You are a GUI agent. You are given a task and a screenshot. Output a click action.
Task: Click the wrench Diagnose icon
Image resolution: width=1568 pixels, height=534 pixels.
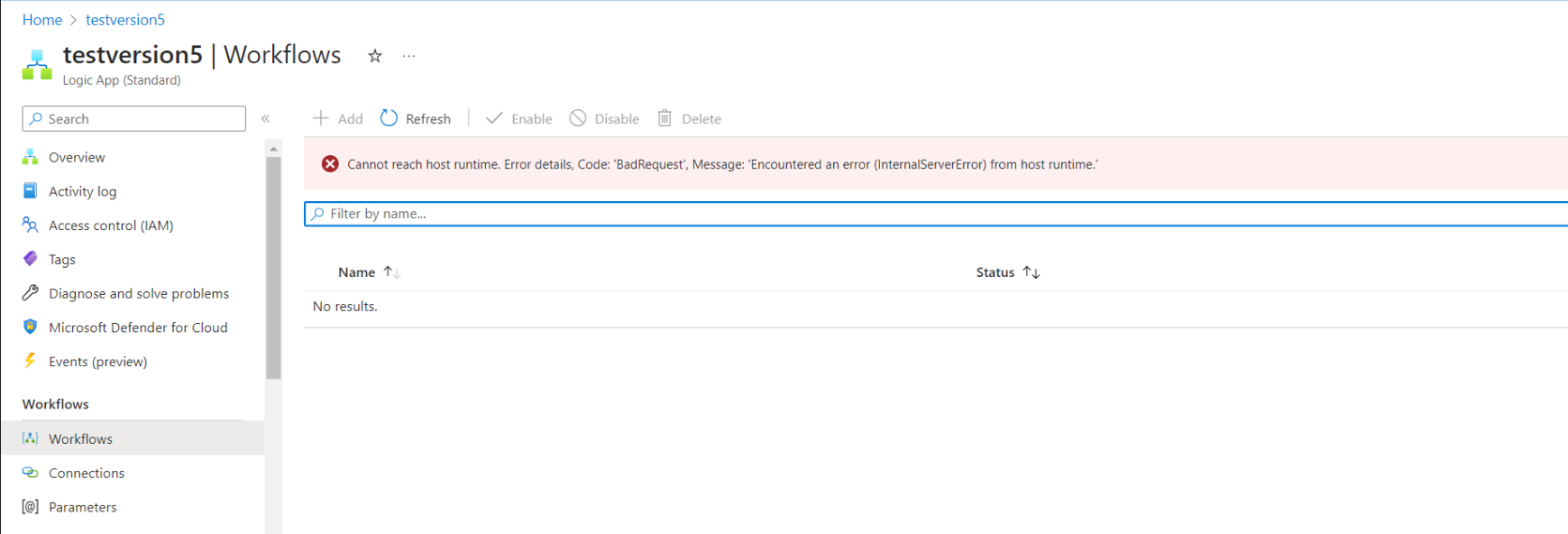point(30,293)
